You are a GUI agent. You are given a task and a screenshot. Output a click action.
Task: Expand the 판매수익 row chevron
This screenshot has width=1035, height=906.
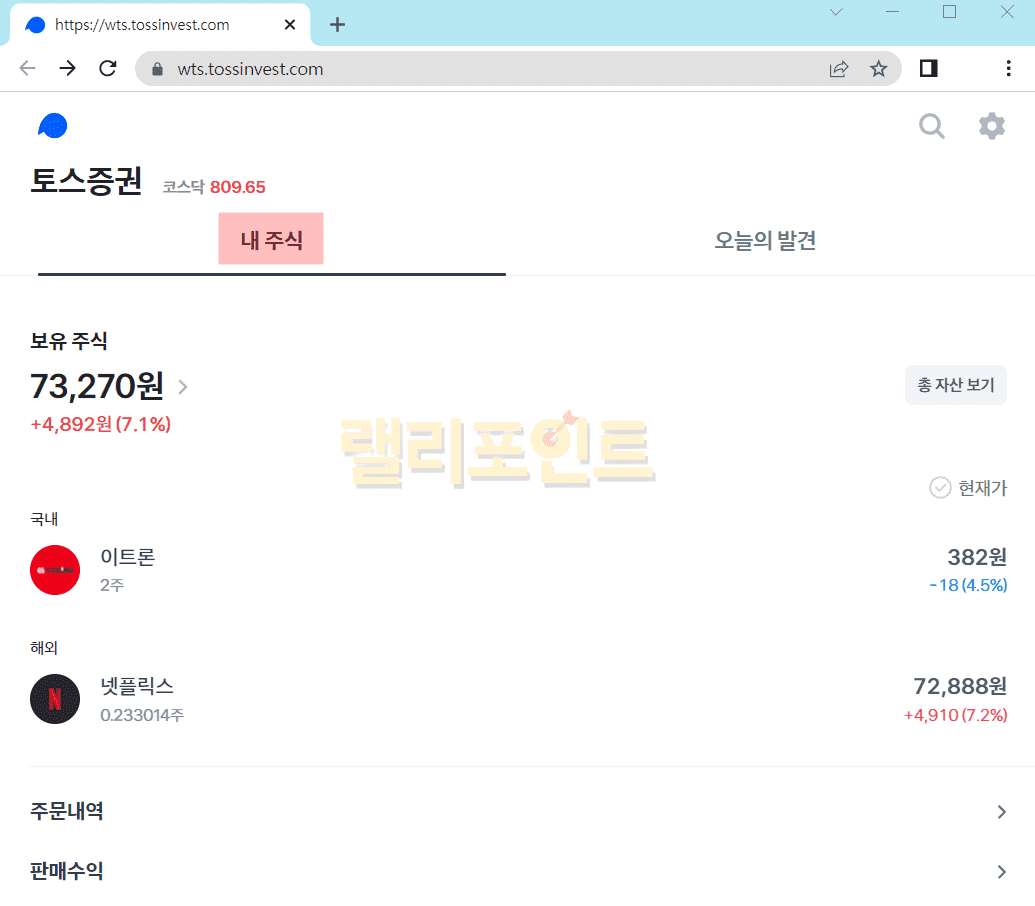coord(1001,872)
